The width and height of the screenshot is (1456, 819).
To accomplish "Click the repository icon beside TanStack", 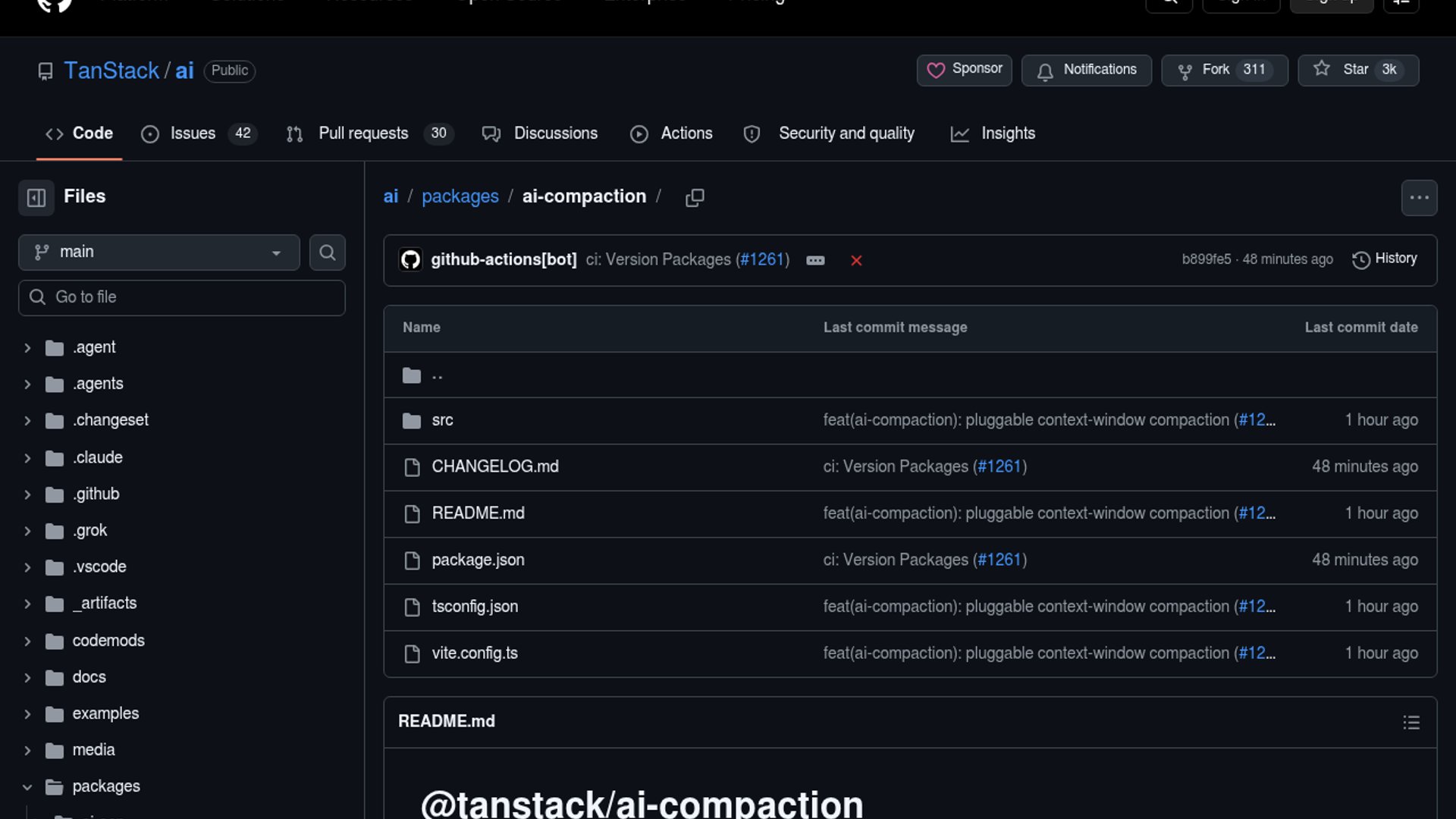I will click(x=45, y=71).
